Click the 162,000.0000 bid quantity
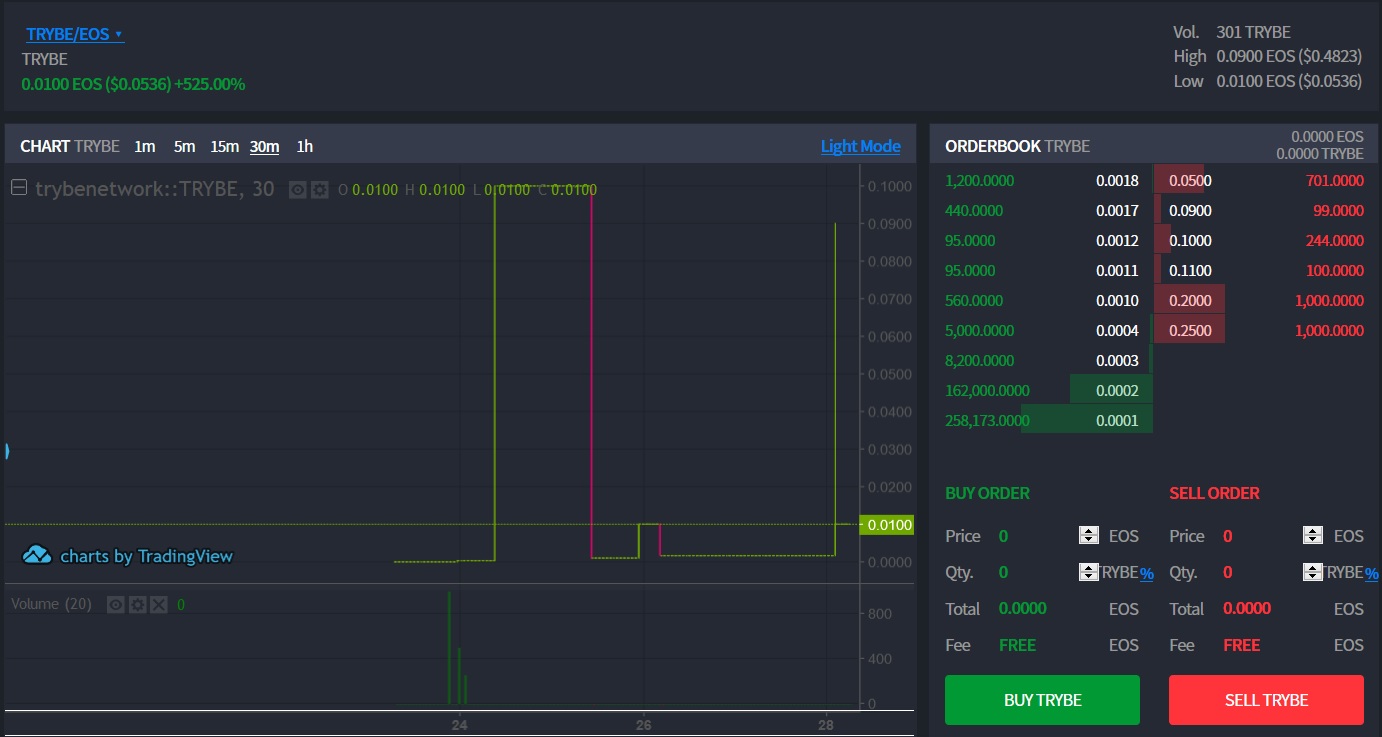1382x737 pixels. point(987,391)
